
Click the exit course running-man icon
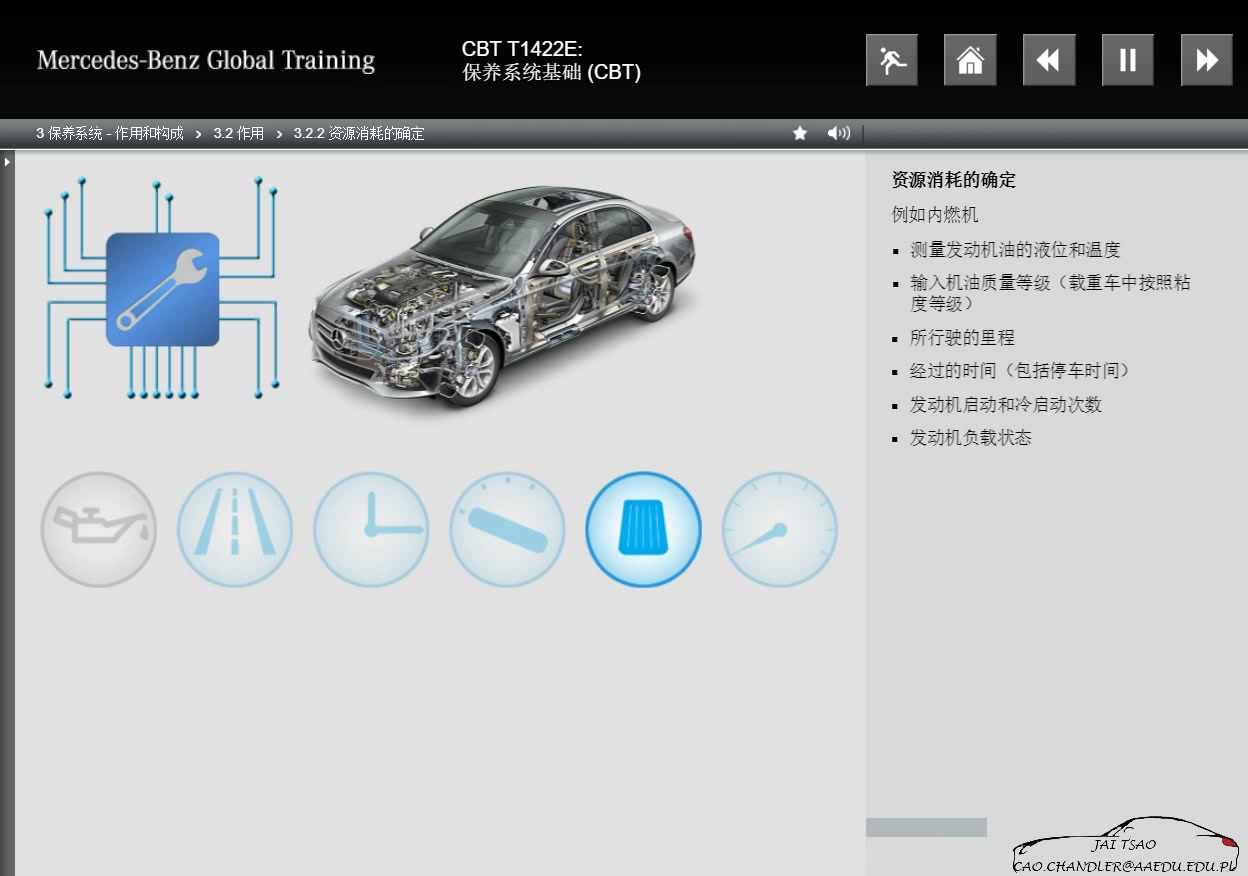(x=892, y=60)
